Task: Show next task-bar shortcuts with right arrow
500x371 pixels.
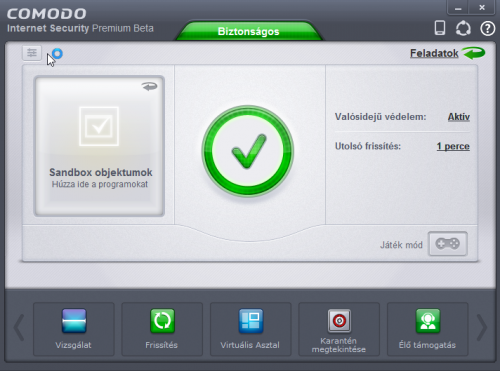Action: click(x=482, y=328)
